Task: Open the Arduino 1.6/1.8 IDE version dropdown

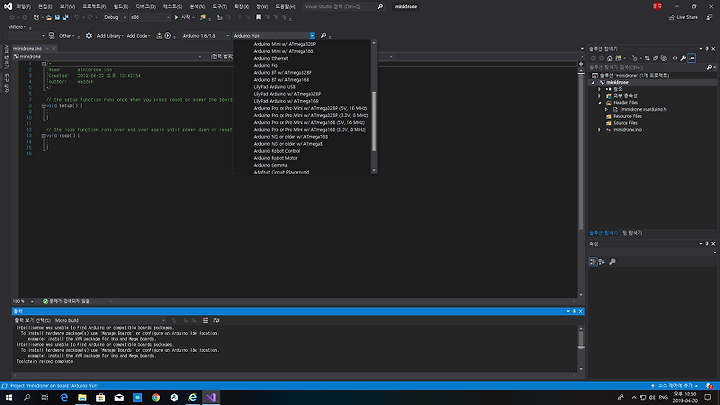Action: coord(205,36)
